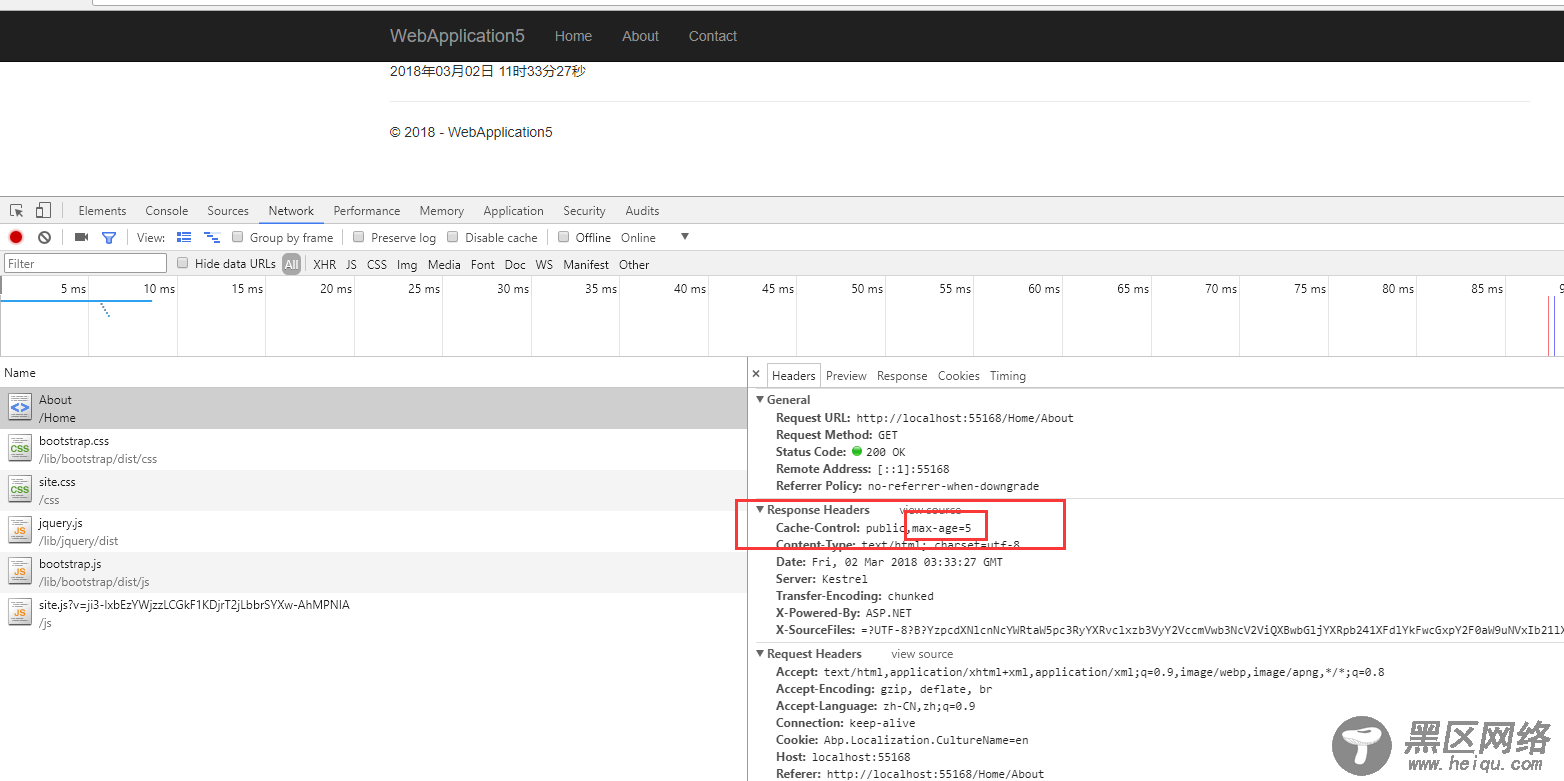Select the jquery.js request row
Image resolution: width=1564 pixels, height=781 pixels.
coord(374,531)
